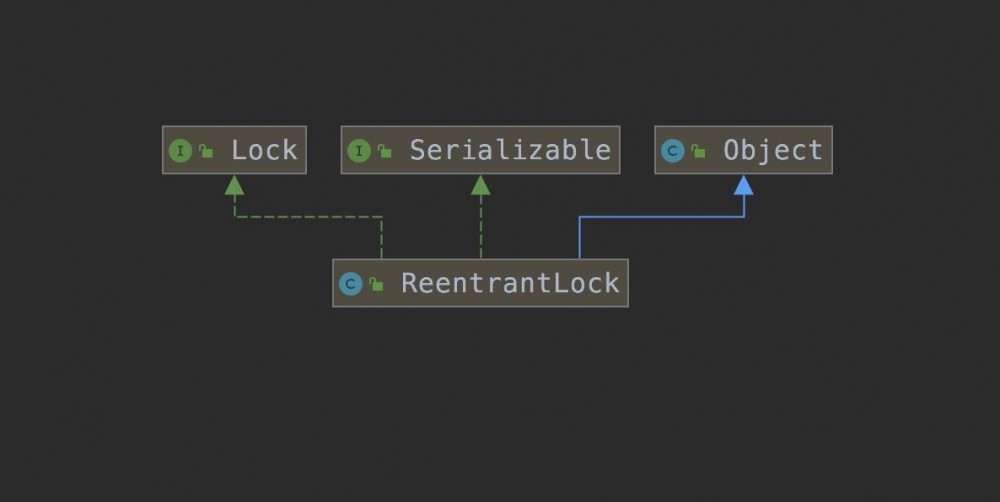The width and height of the screenshot is (1000, 502).
Task: Click the green interface icon on Lock node
Action: [x=180, y=151]
